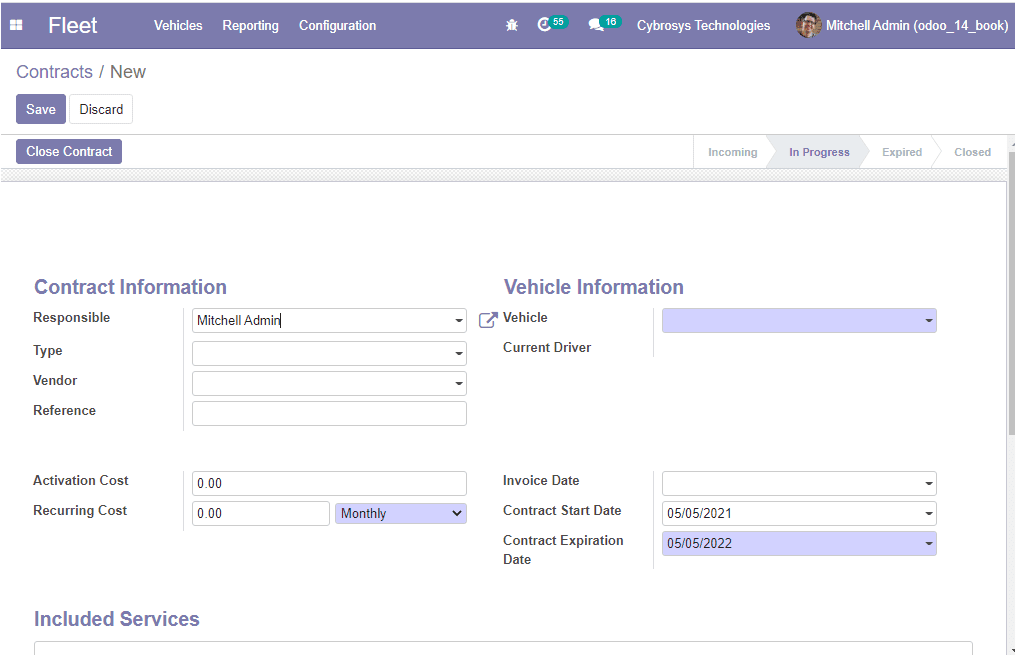Click the Close Contract button
This screenshot has height=656, width=1016.
click(x=69, y=151)
